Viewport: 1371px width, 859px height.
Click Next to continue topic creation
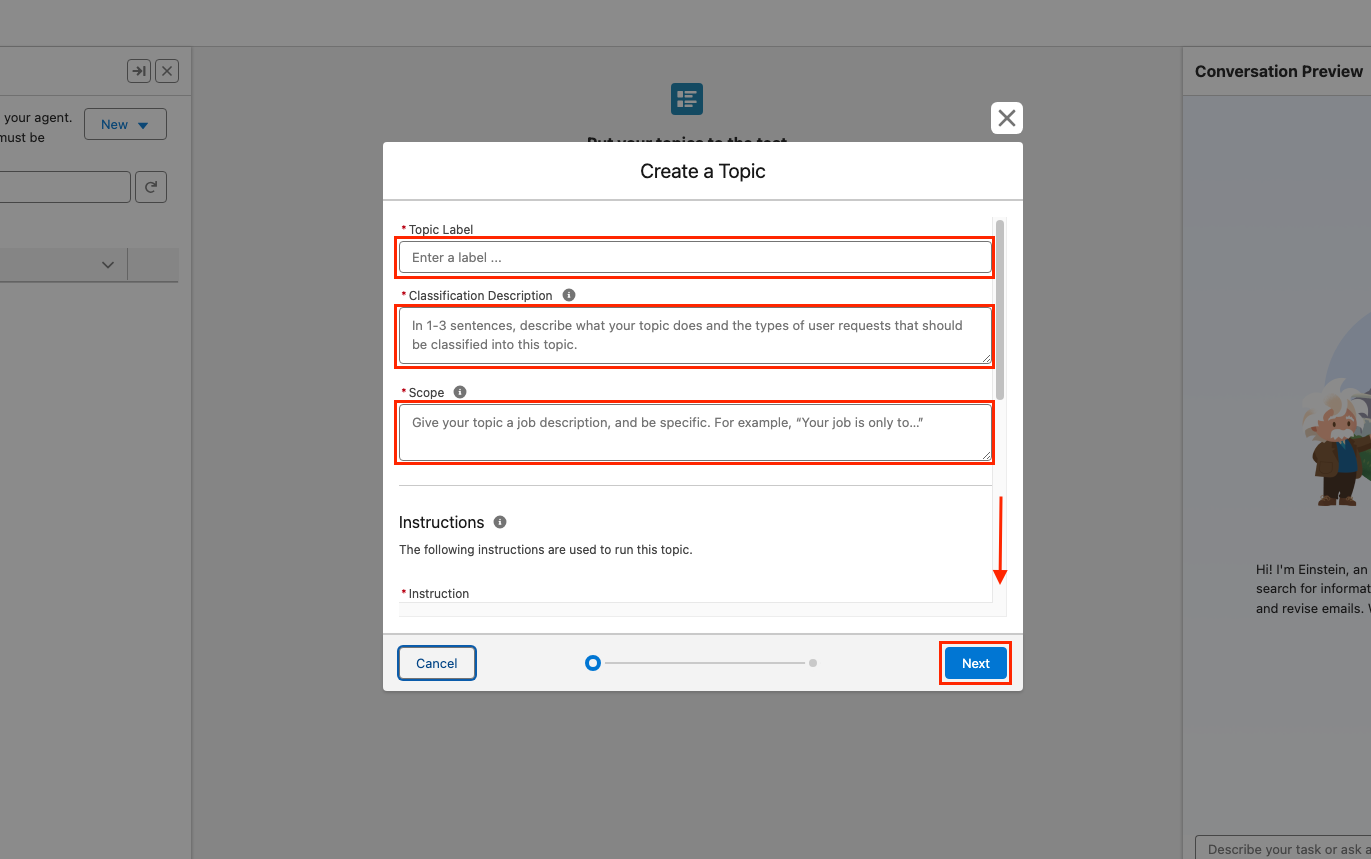pos(975,663)
